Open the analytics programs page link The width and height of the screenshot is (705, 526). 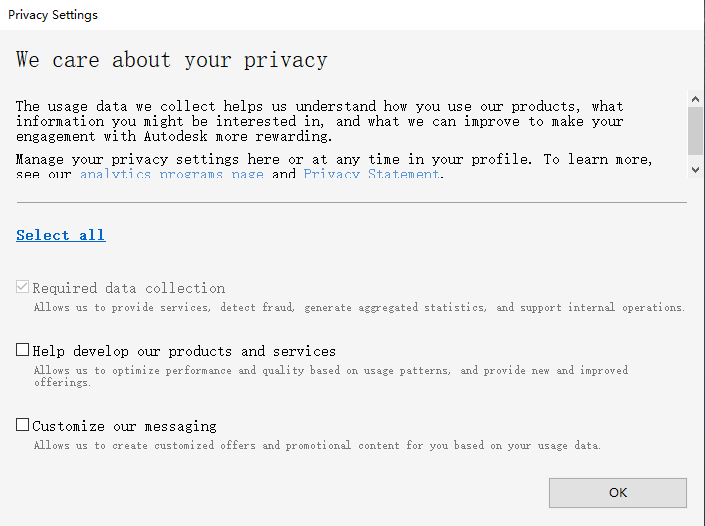click(x=171, y=174)
